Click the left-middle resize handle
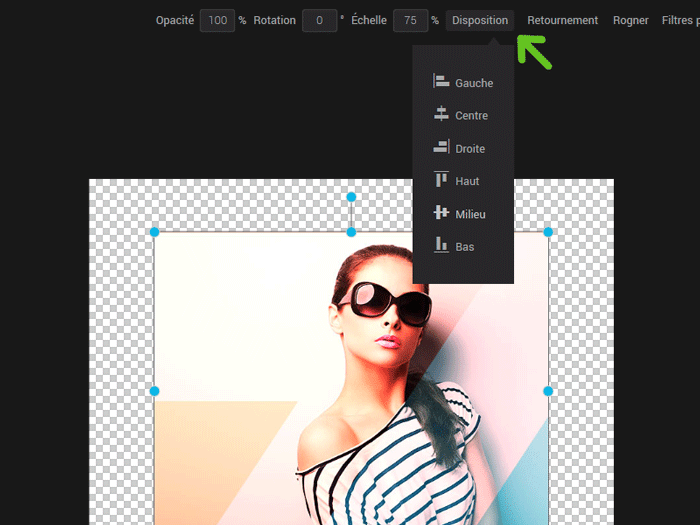Screen dimensions: 700x525 point(154,391)
